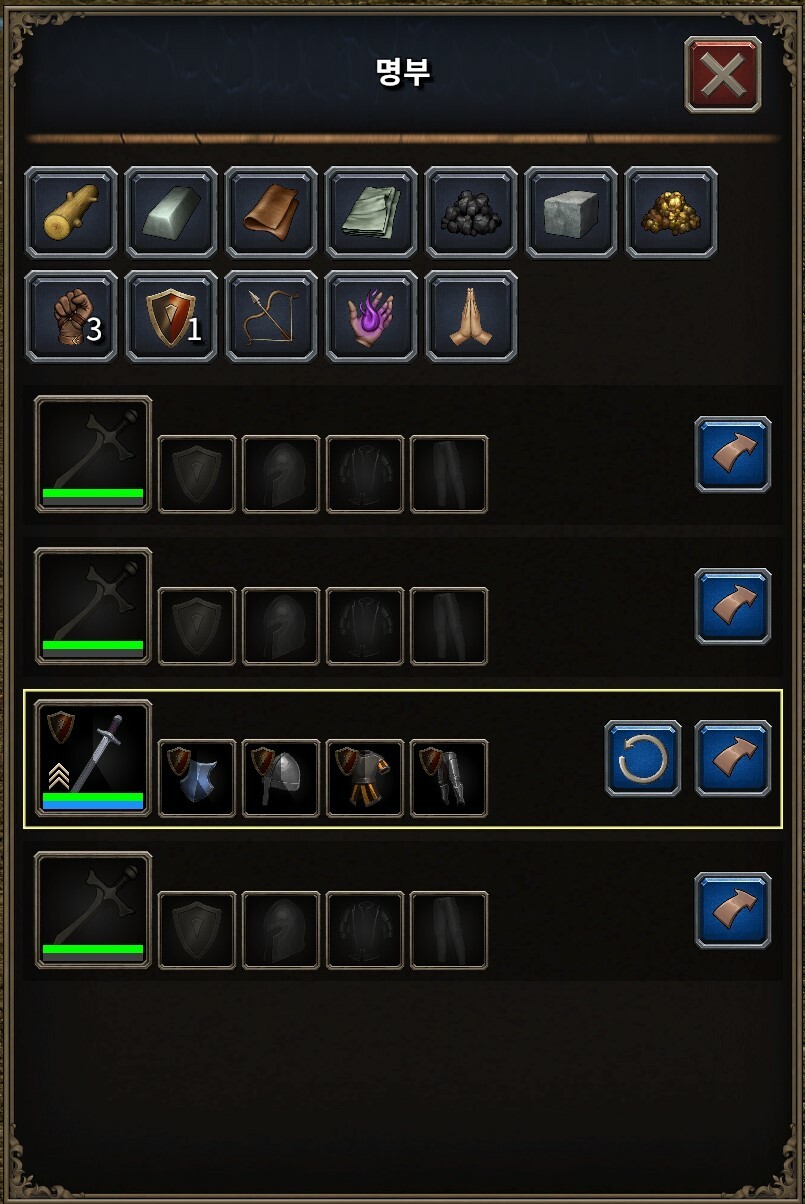The width and height of the screenshot is (805, 1204).
Task: Select the folded cloth resource icon
Action: click(x=371, y=212)
